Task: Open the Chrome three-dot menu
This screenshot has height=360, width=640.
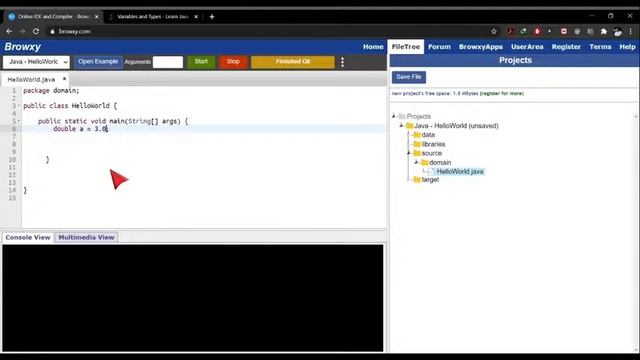Action: pos(631,31)
